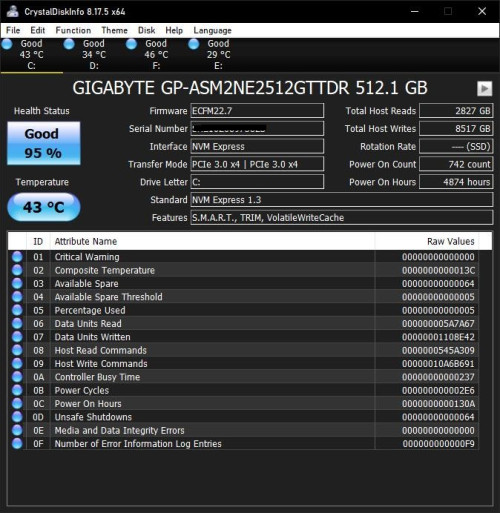Screen dimensions: 500x513
Task: Click the Unsafe Shutdowns status indicator
Action: click(17, 417)
